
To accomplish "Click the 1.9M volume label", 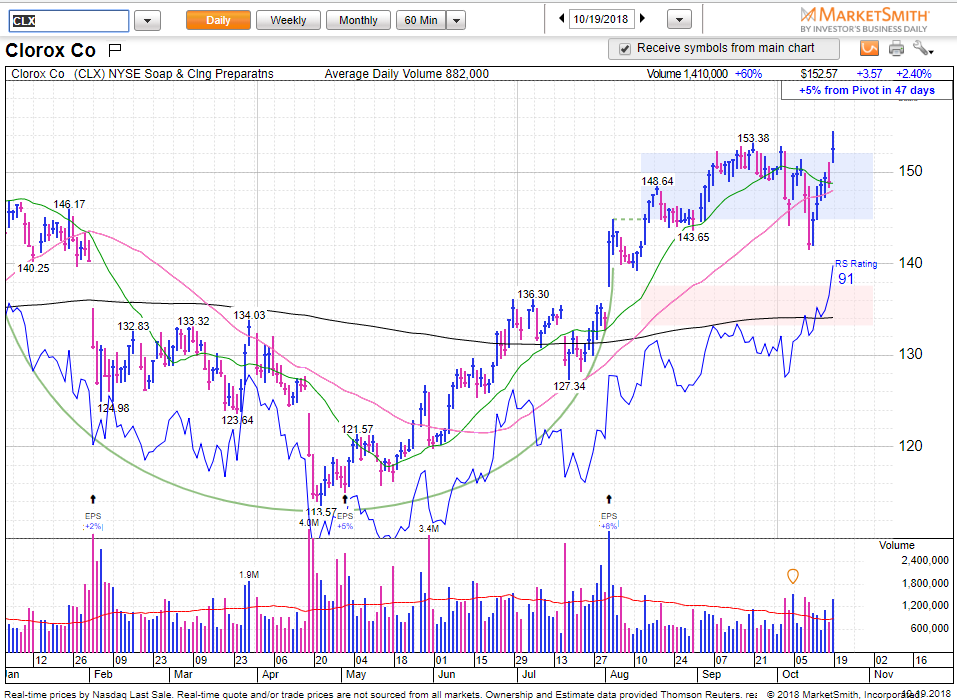I will 249,575.
